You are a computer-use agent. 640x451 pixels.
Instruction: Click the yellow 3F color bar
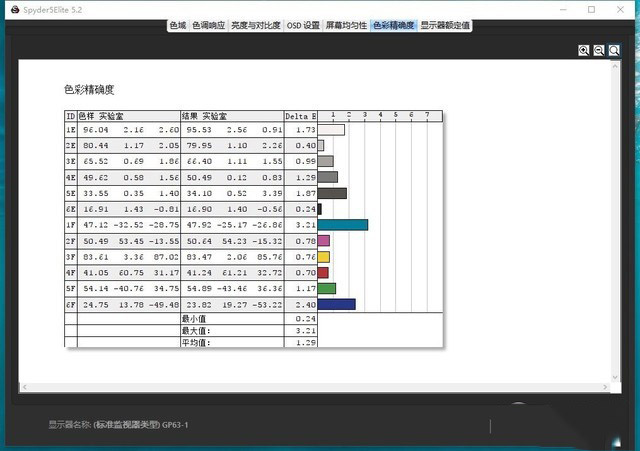(323, 257)
